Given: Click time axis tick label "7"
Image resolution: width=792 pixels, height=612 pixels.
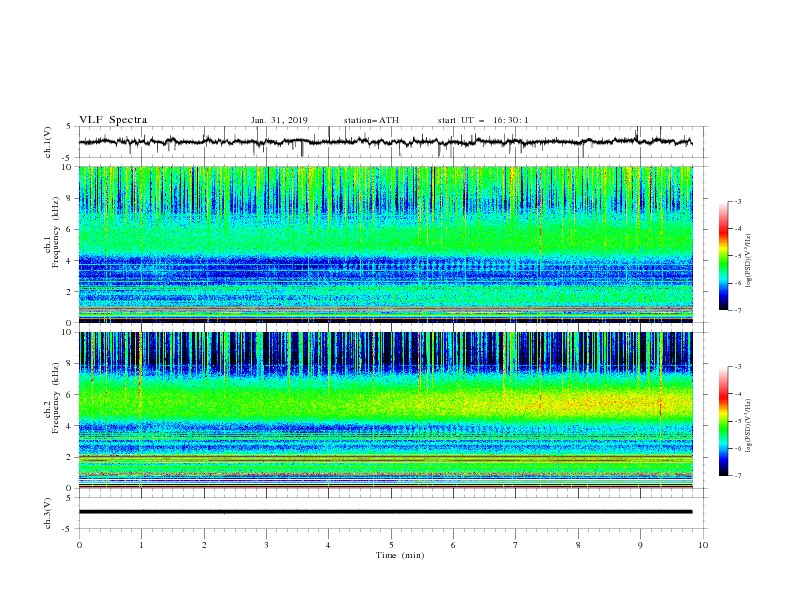Looking at the screenshot, I should 515,545.
